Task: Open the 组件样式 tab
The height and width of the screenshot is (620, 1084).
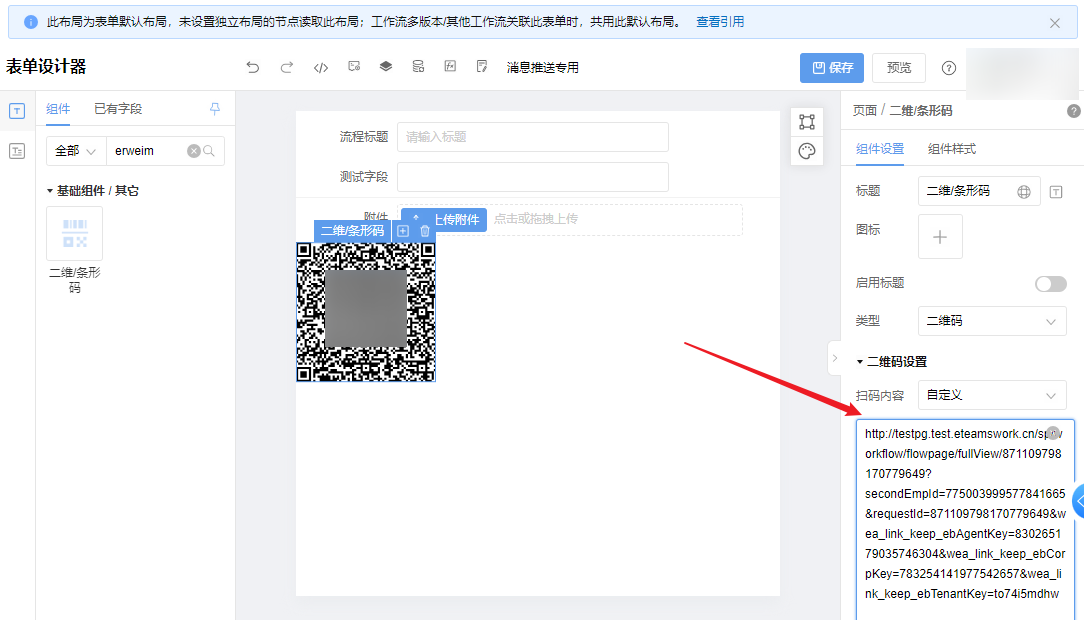Action: coord(952,149)
